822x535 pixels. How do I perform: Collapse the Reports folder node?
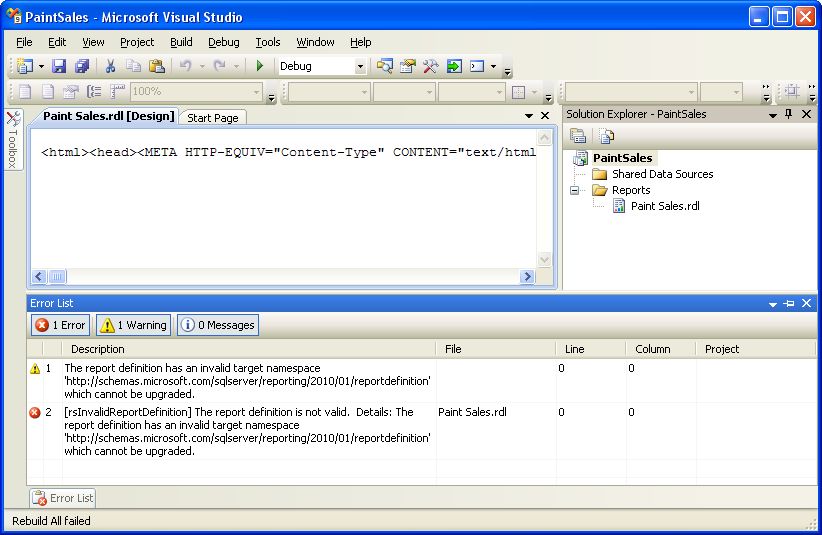point(575,190)
